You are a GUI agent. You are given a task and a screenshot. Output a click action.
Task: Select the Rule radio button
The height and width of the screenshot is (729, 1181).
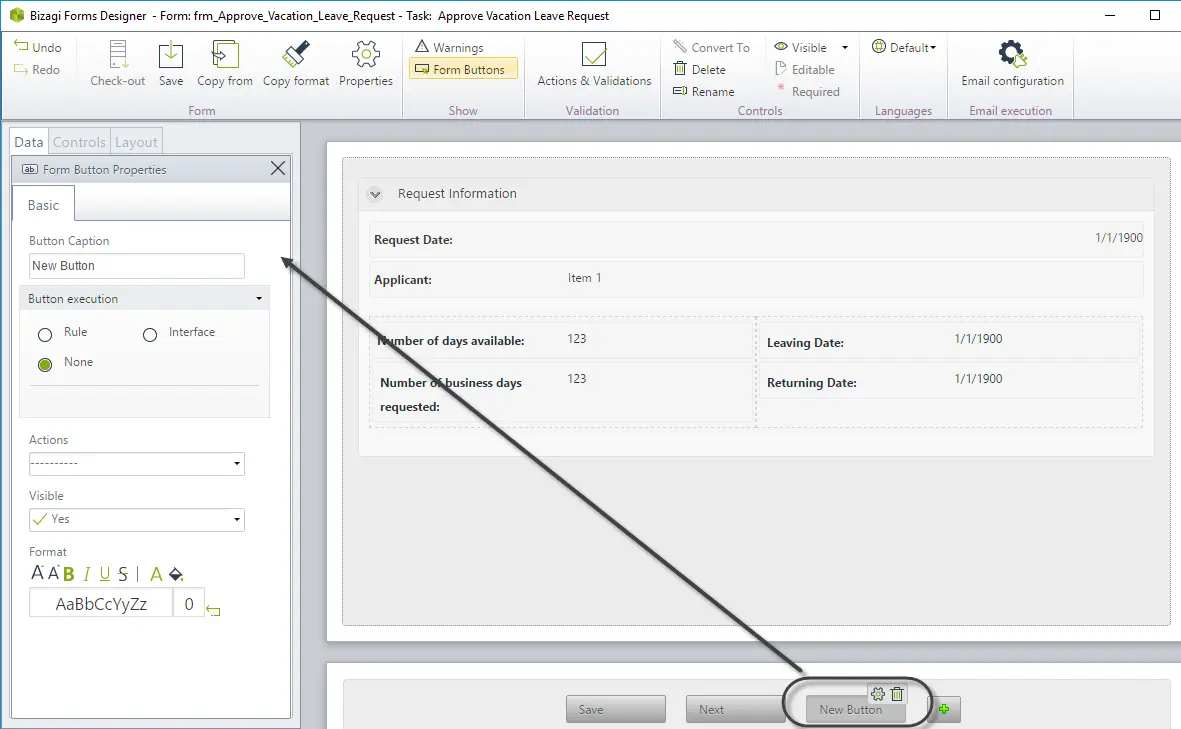[45, 334]
